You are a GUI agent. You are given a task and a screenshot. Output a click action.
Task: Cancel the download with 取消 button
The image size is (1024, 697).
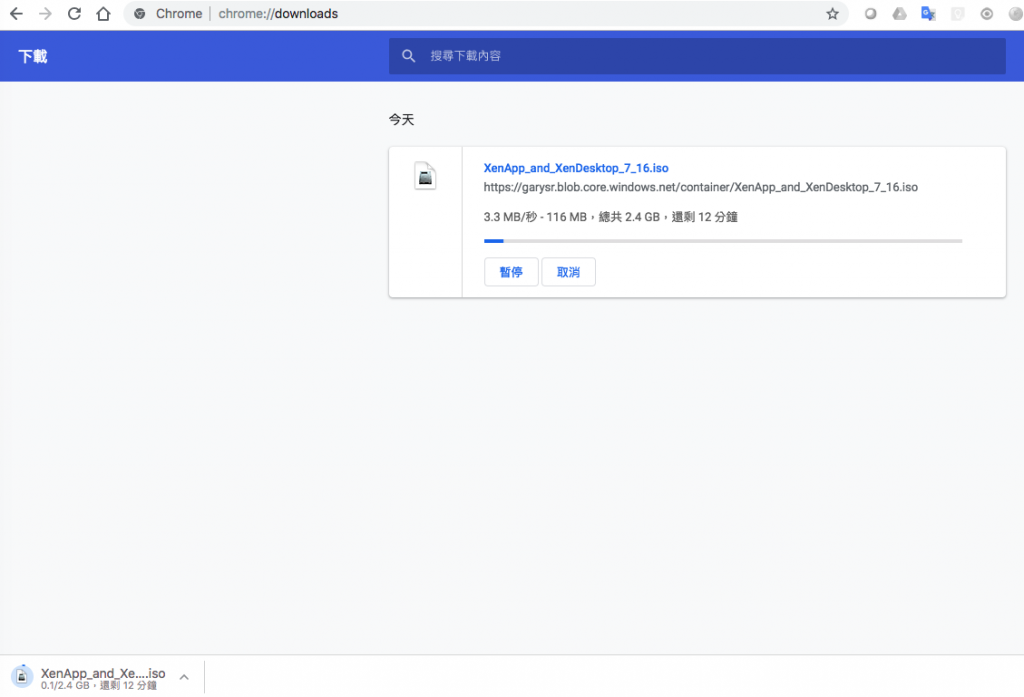tap(568, 272)
